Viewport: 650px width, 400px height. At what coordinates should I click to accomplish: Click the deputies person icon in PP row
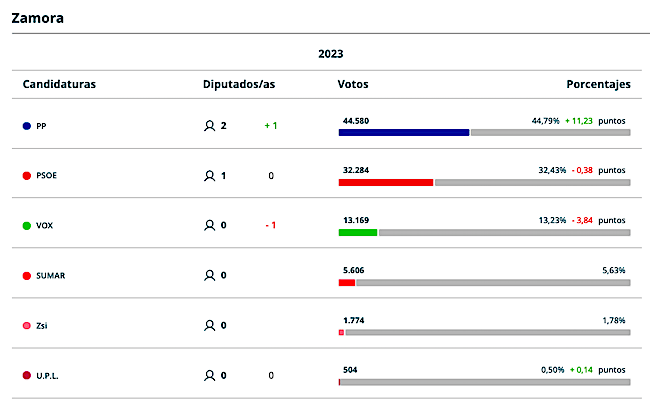[x=209, y=126]
